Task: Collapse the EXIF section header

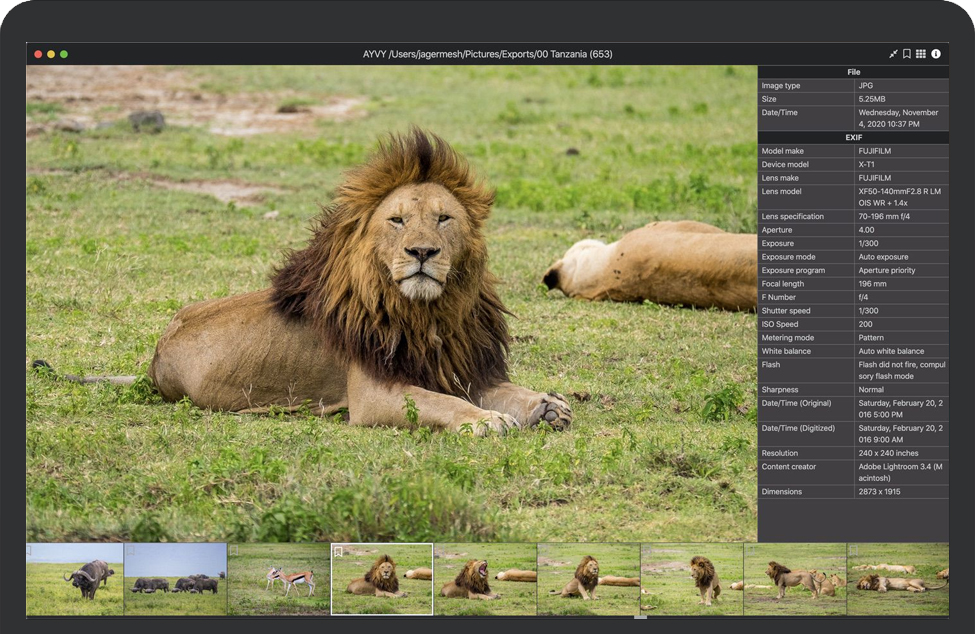Action: 853,137
